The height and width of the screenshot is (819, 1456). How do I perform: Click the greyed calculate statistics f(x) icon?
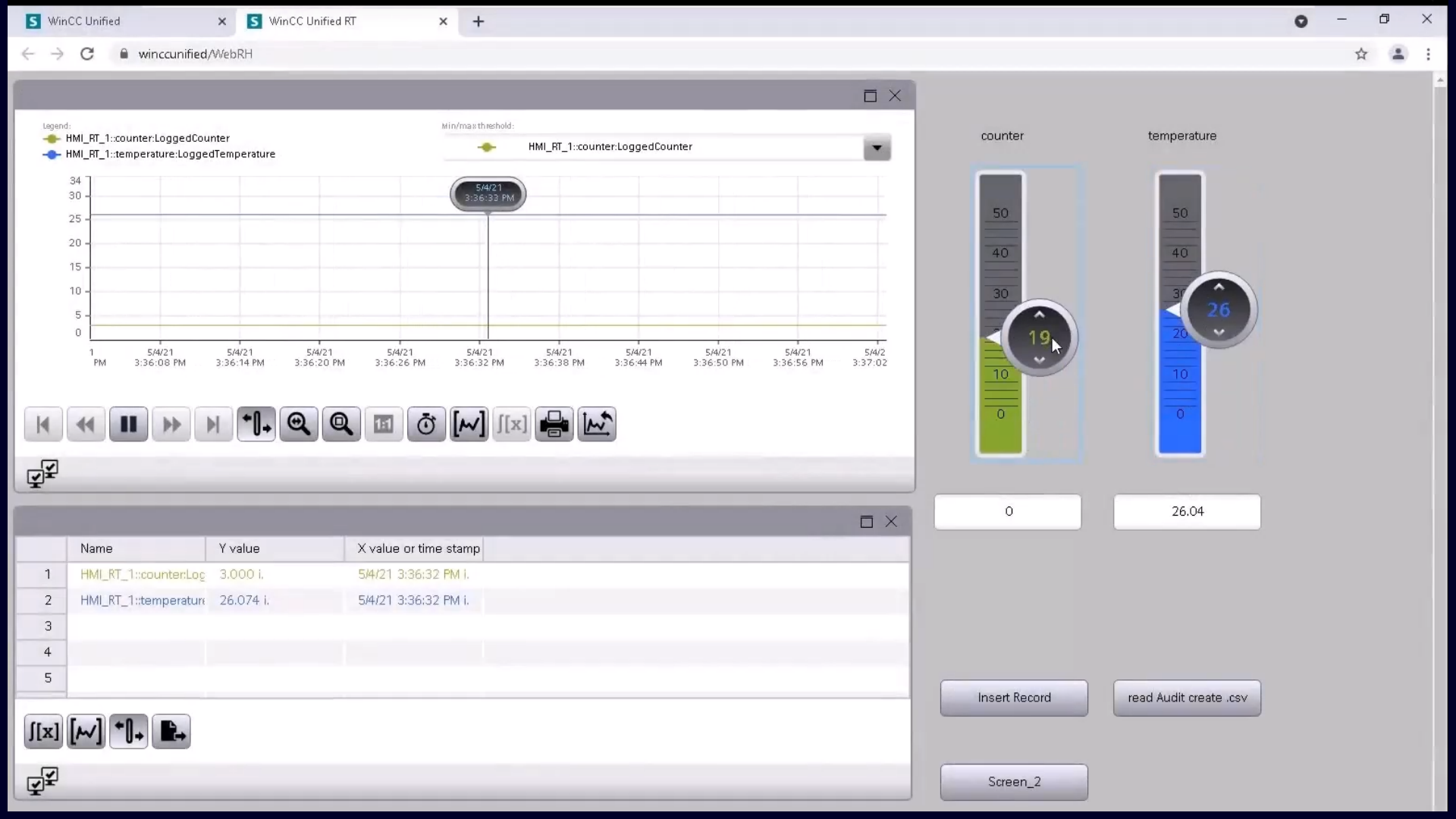tap(512, 425)
